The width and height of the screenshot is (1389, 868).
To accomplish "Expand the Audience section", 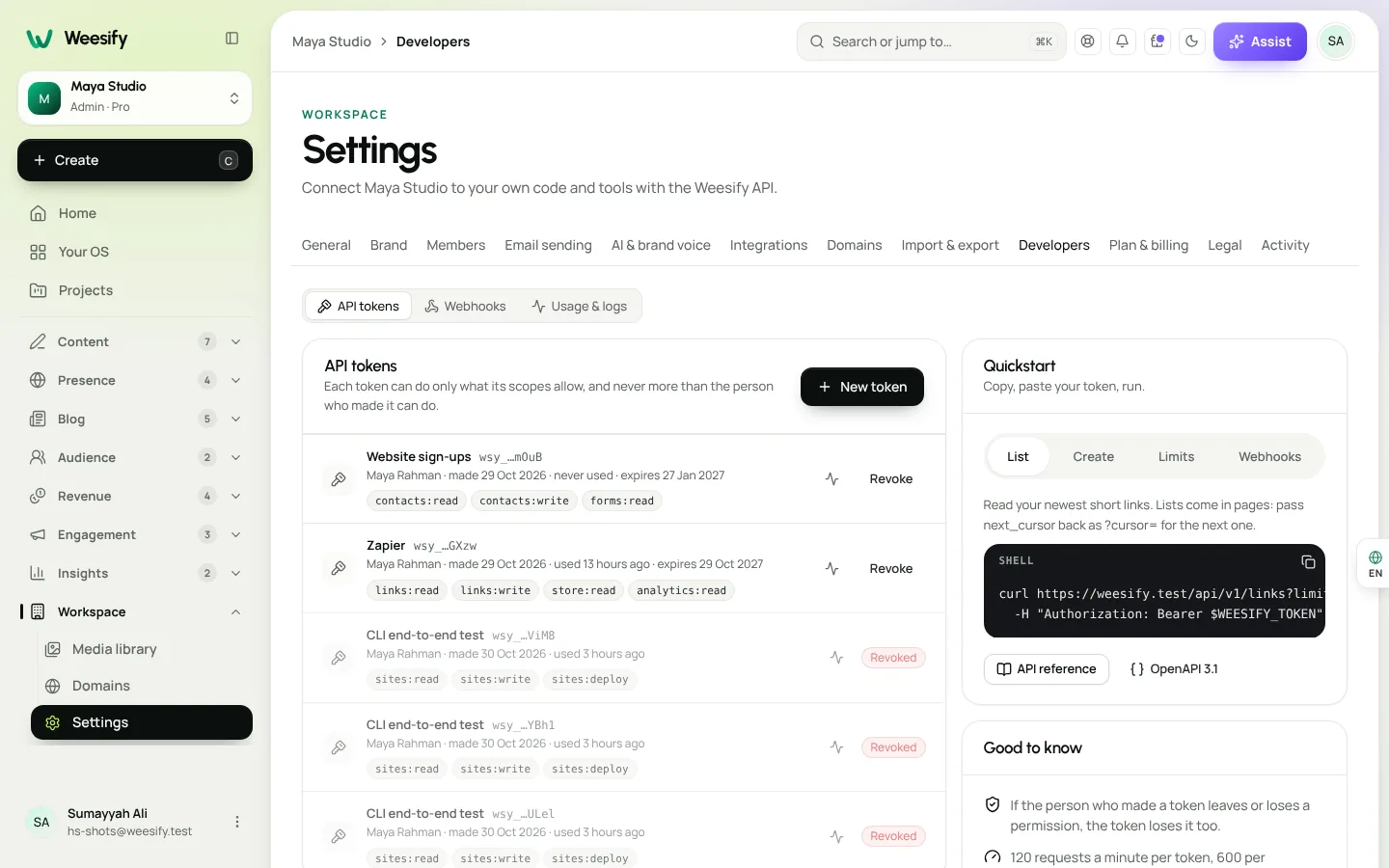I will [135, 457].
